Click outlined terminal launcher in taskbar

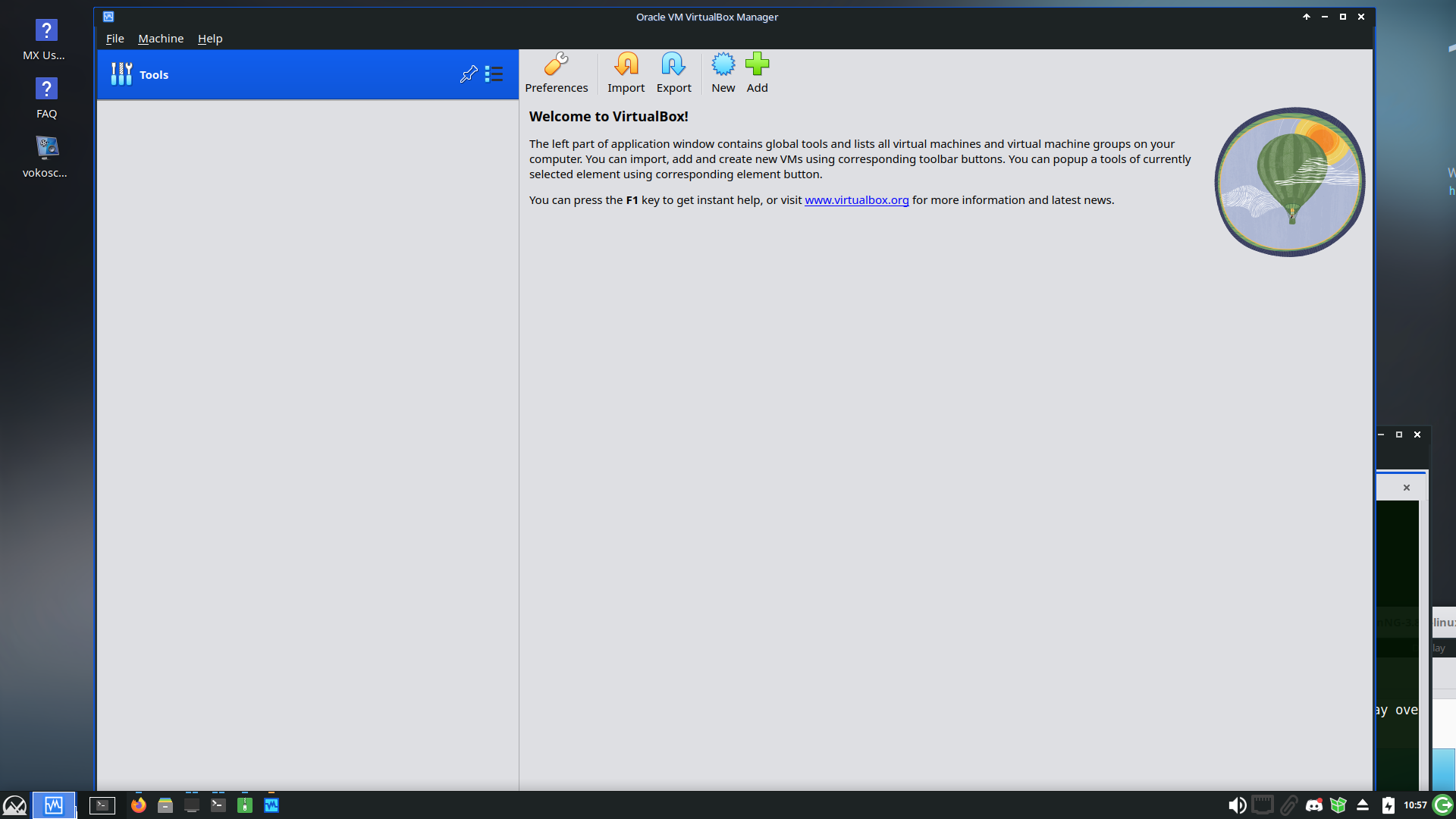tap(102, 805)
